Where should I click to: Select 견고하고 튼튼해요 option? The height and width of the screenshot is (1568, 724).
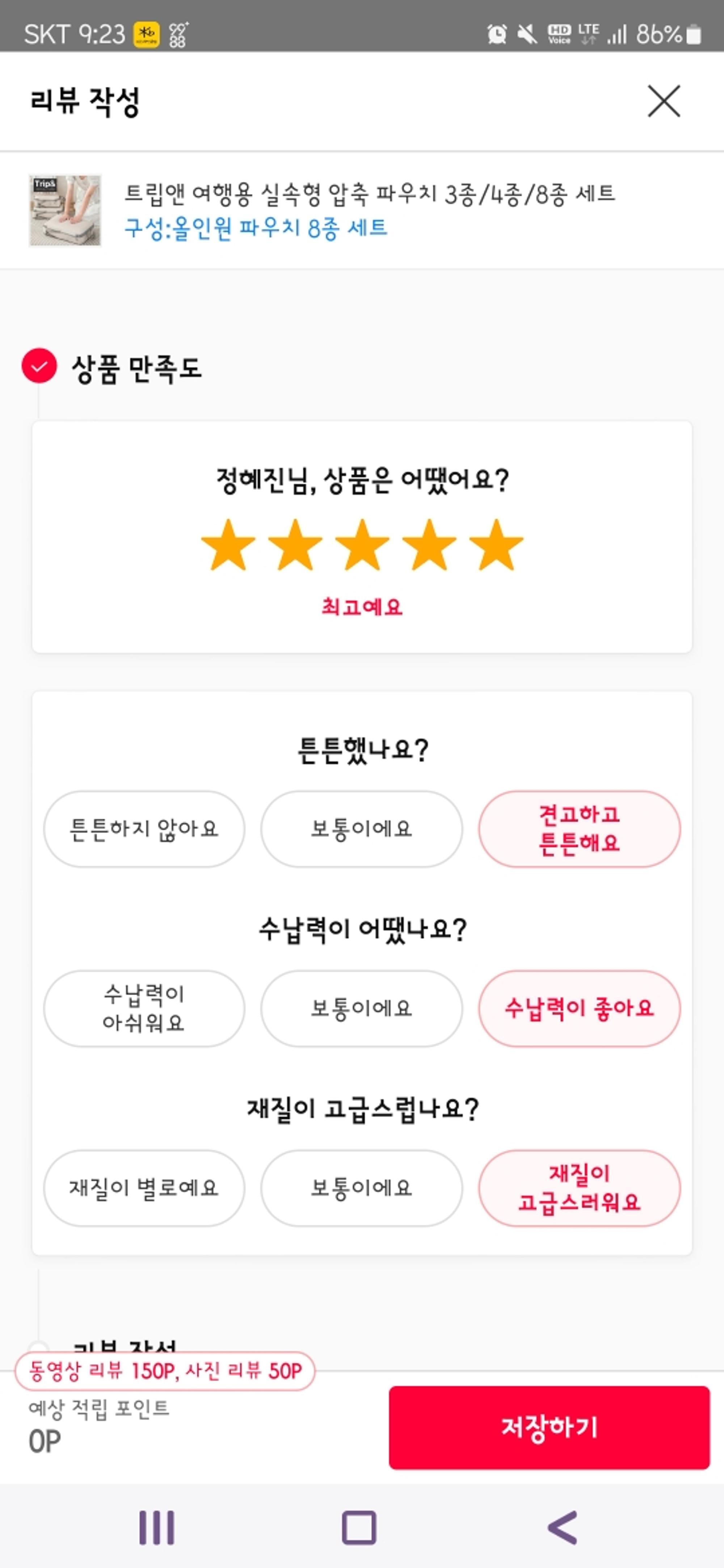[x=580, y=829]
